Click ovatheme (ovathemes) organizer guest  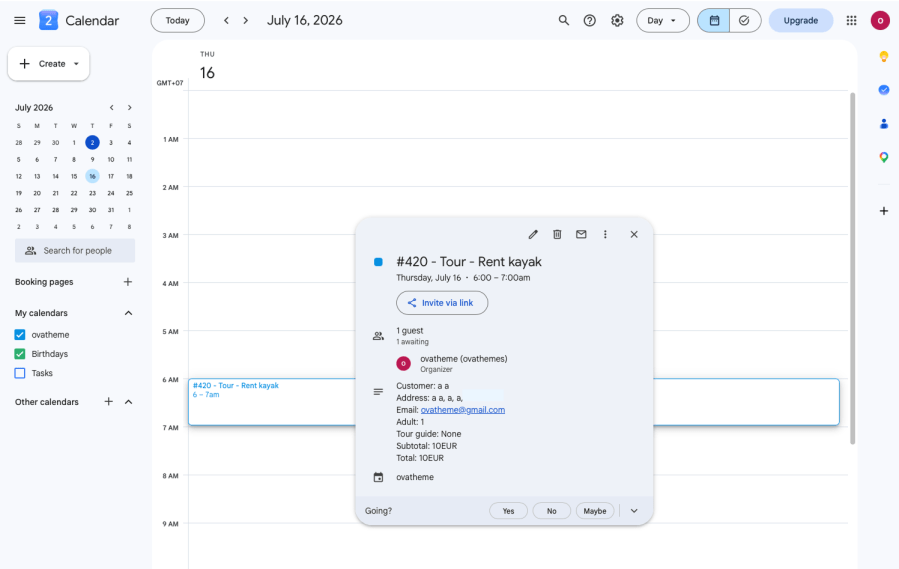463,364
